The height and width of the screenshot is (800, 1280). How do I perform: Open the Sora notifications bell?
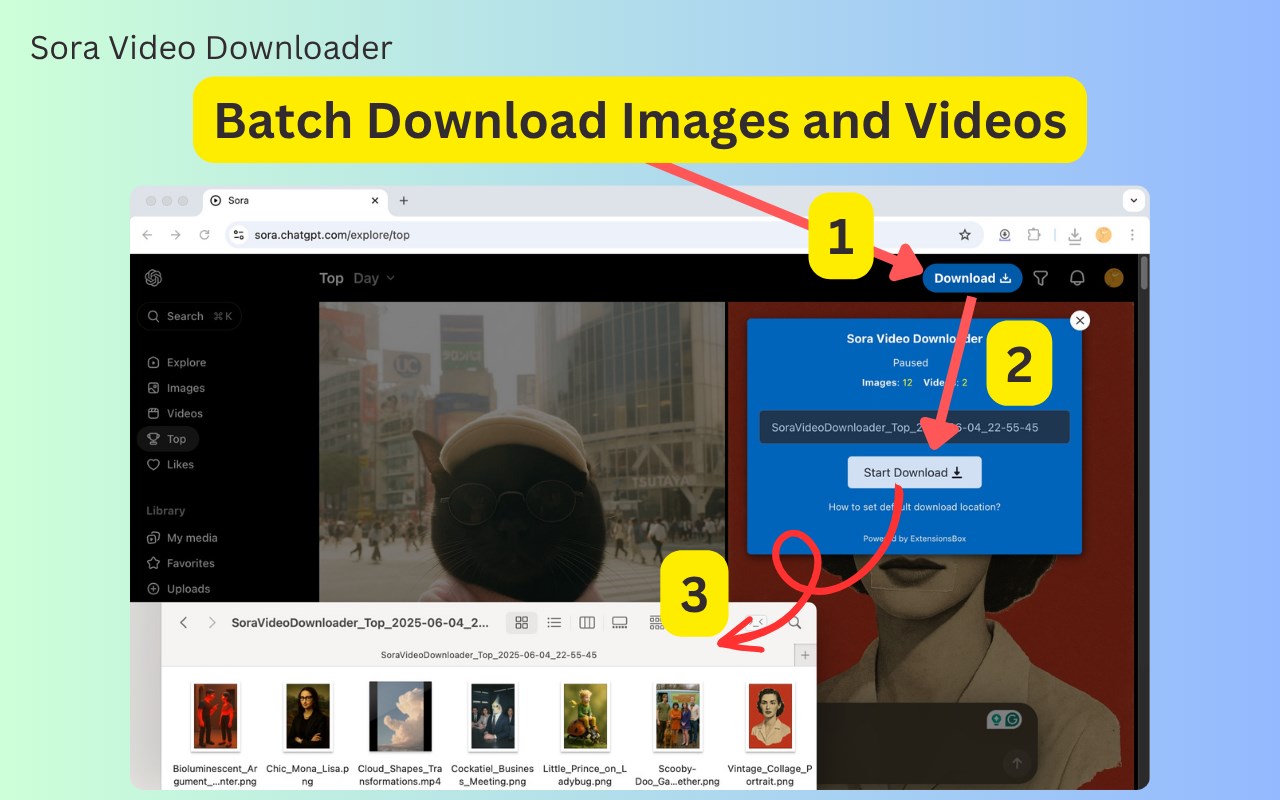[1077, 278]
